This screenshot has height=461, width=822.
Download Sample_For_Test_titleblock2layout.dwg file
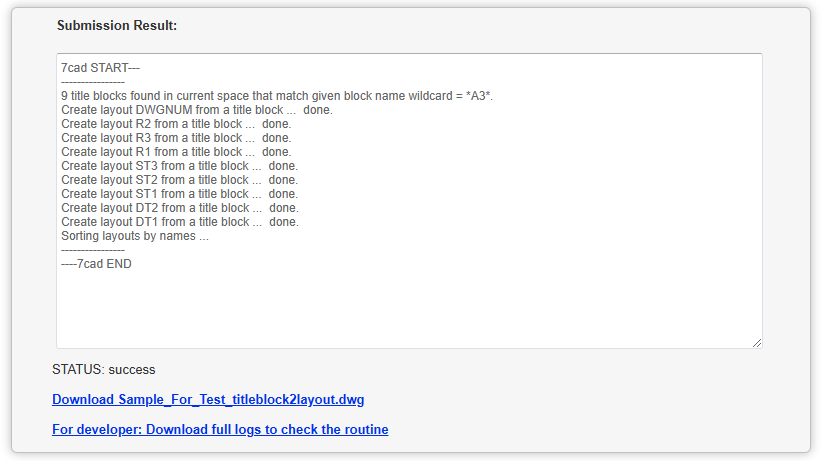[x=208, y=400]
